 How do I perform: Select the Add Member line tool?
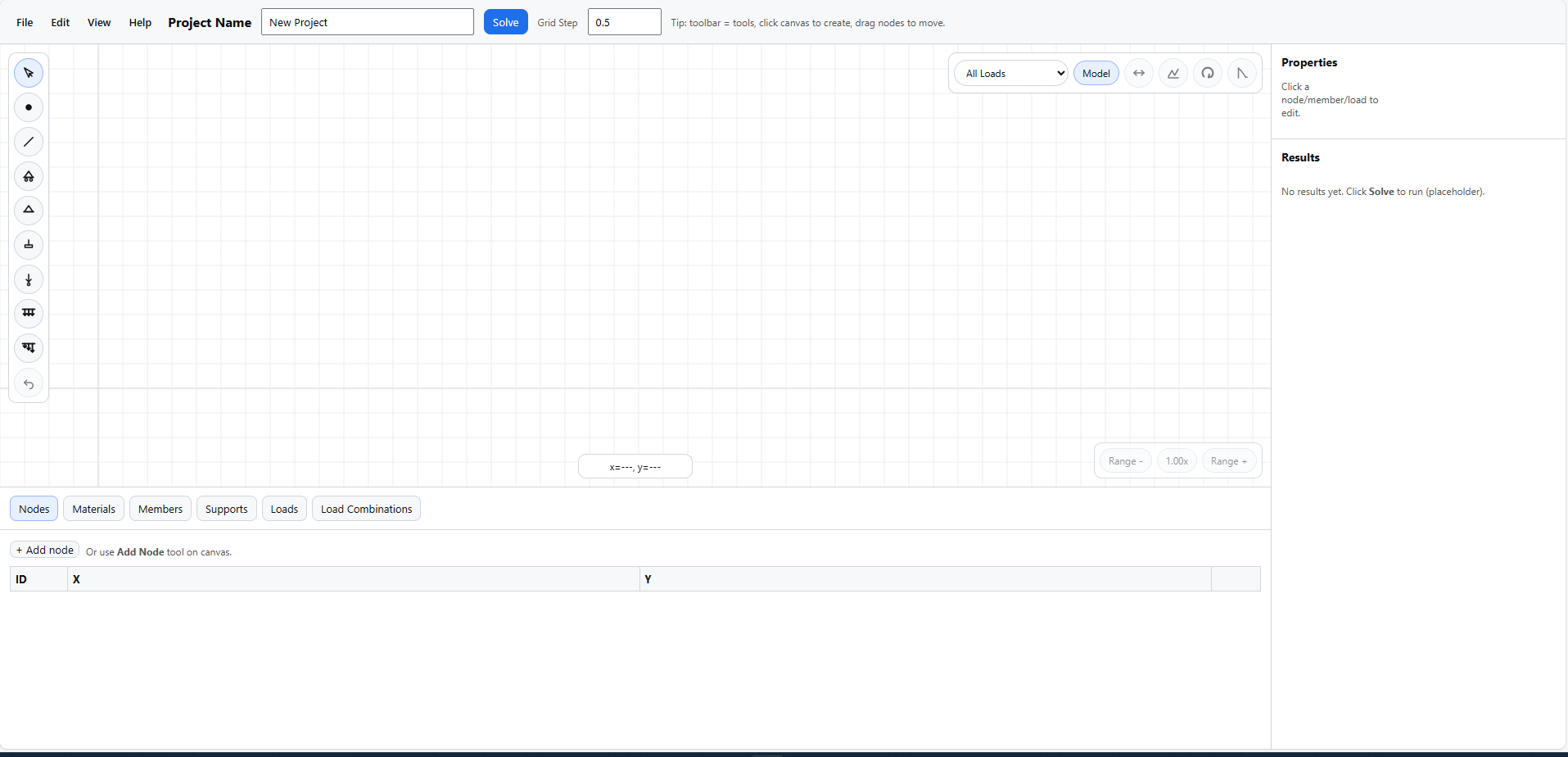29,142
